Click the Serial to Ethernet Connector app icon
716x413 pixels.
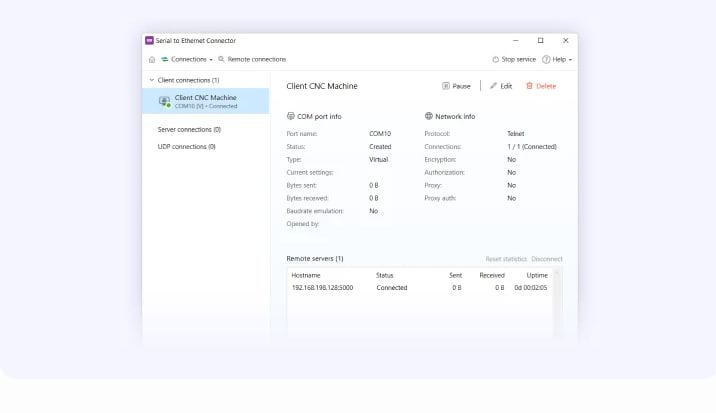pyautogui.click(x=149, y=41)
